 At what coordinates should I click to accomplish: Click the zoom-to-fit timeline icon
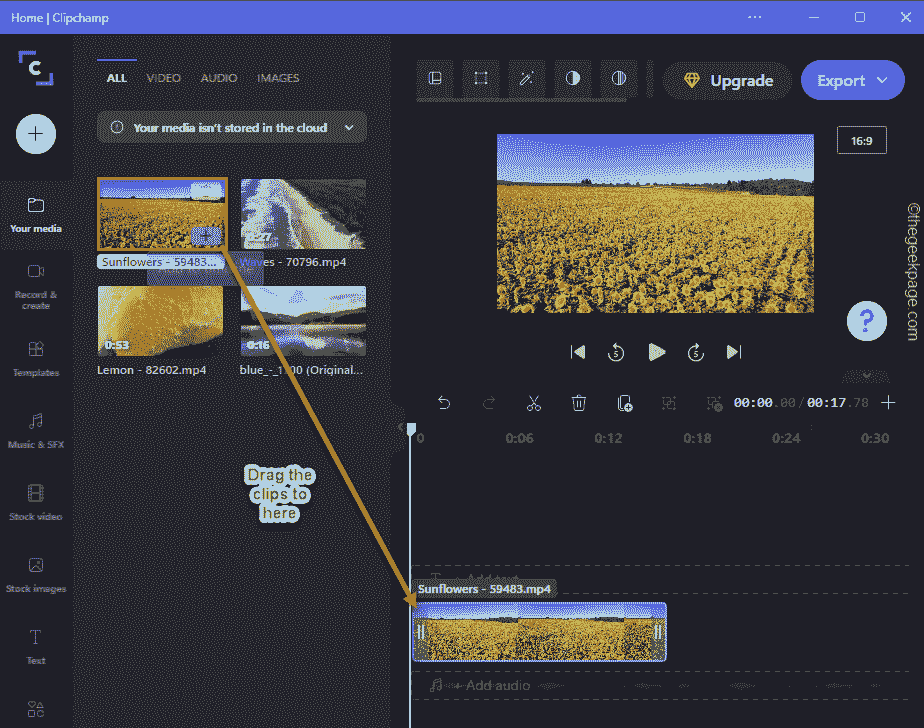[668, 403]
